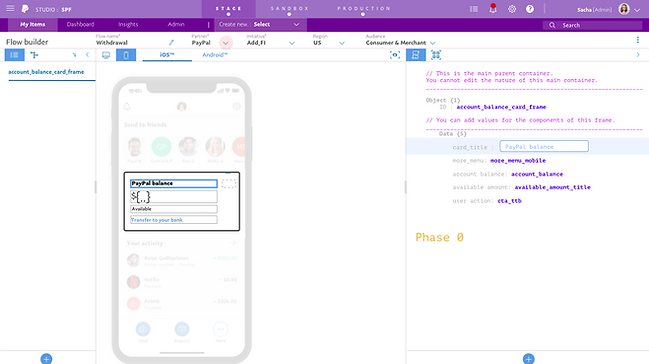Open the Dashboard tab

(x=80, y=24)
